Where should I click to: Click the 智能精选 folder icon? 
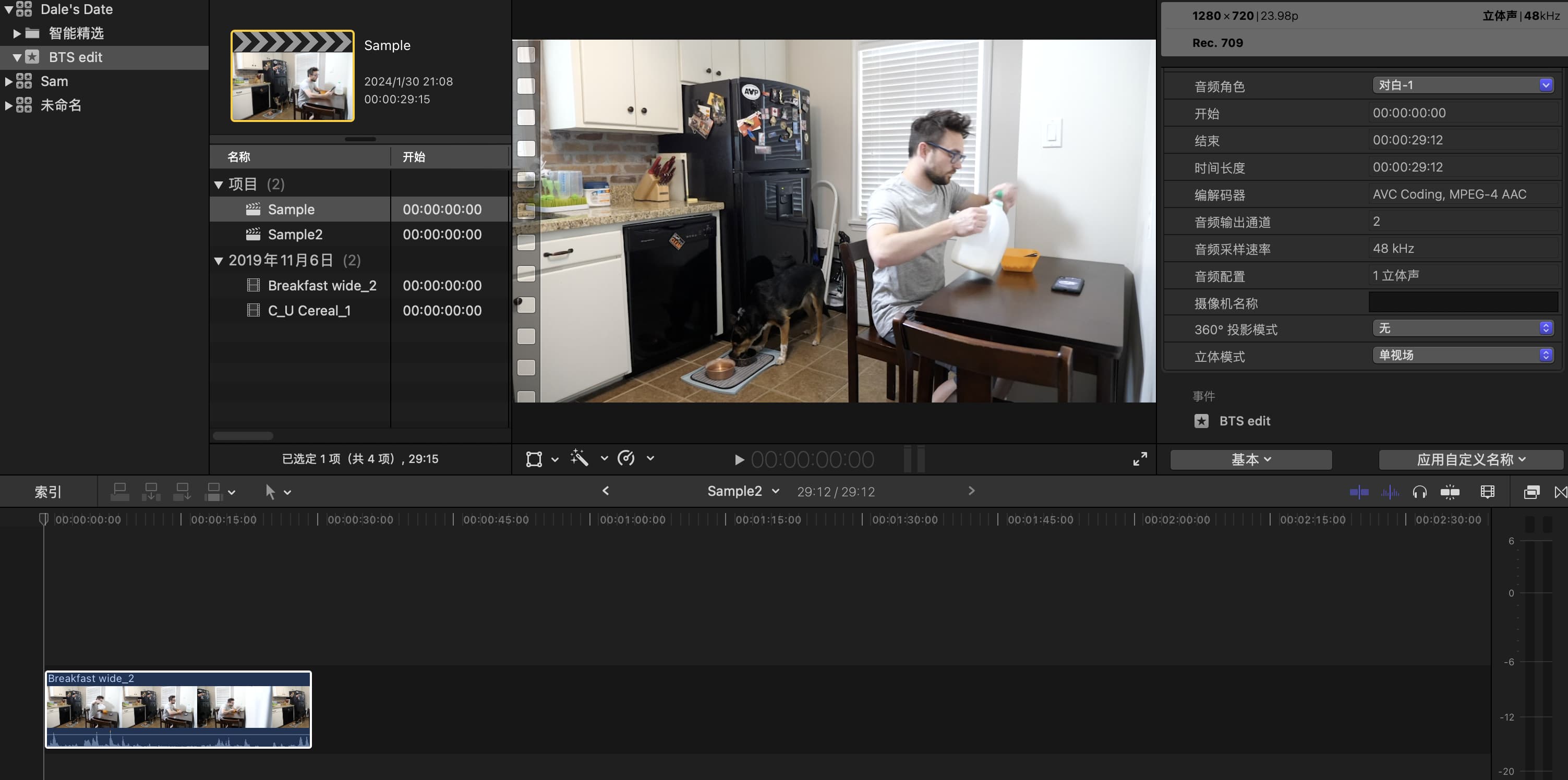pyautogui.click(x=32, y=33)
